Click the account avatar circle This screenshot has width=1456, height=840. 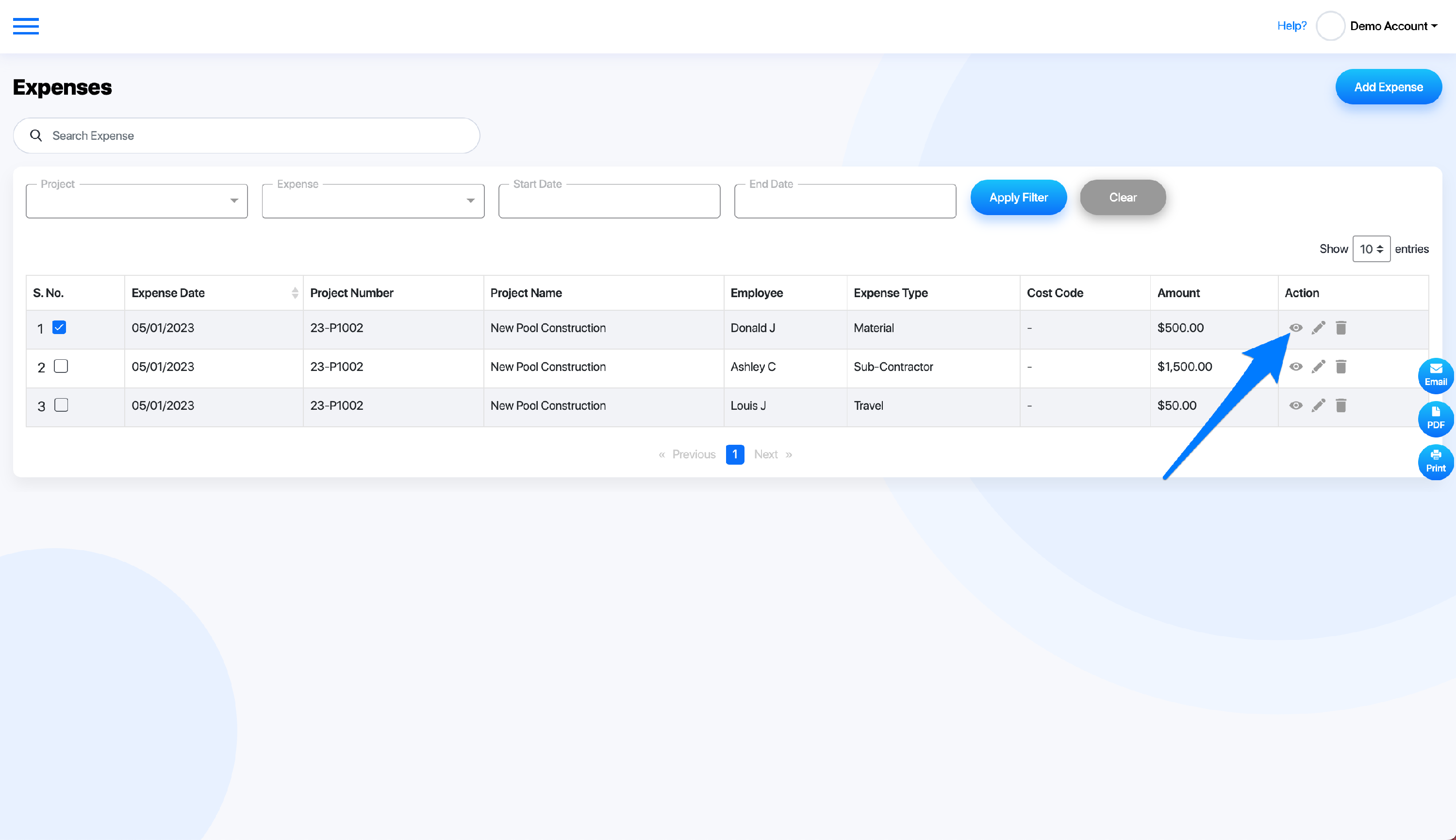pos(1330,26)
